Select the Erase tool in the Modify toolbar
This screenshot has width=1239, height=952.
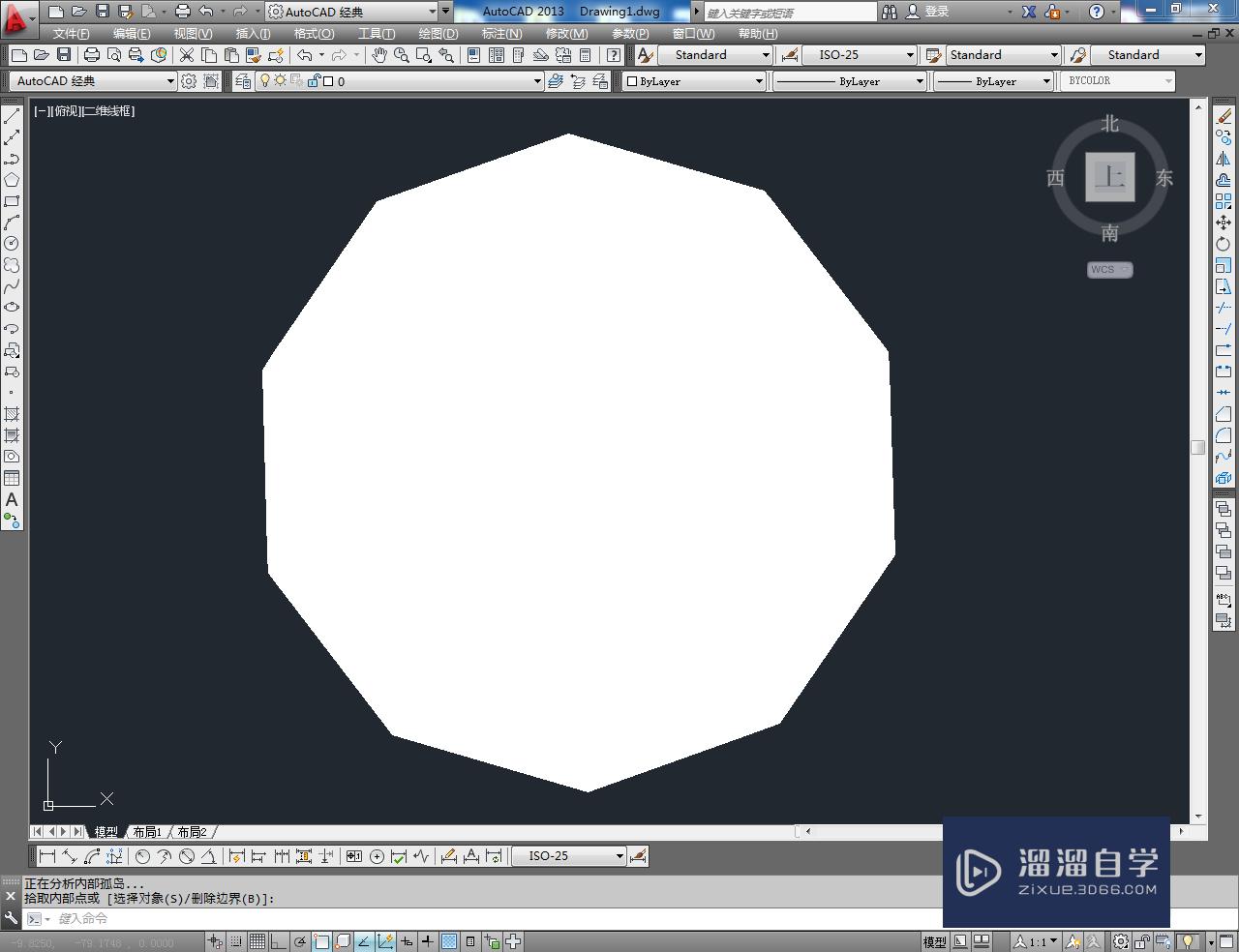pos(1224,116)
